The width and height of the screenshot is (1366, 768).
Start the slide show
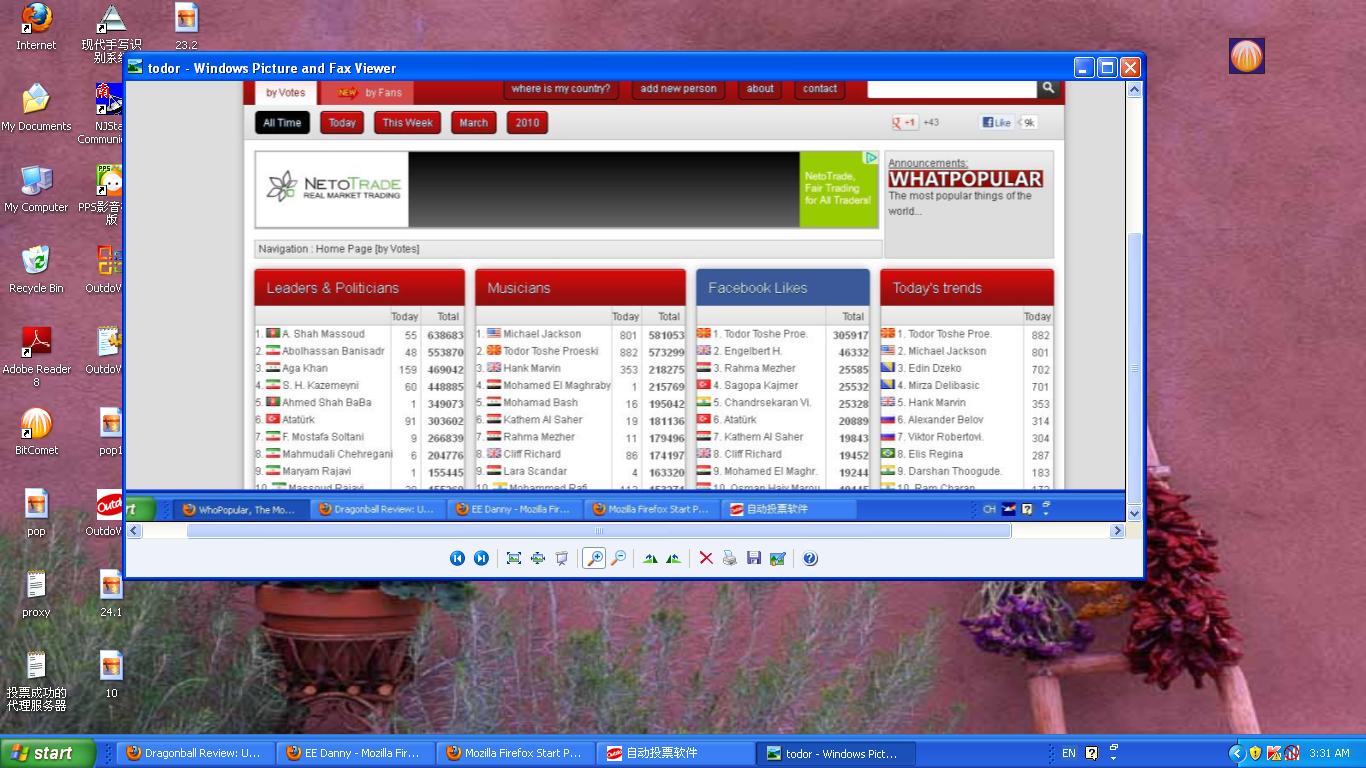pyautogui.click(x=562, y=558)
